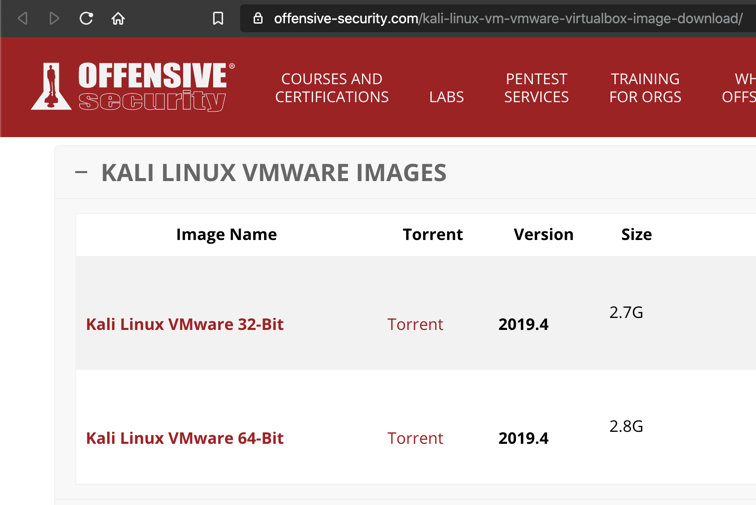Screen dimensions: 756x505
Task: Open the Kali Linux VMware 64-Bit link
Action: [x=185, y=438]
